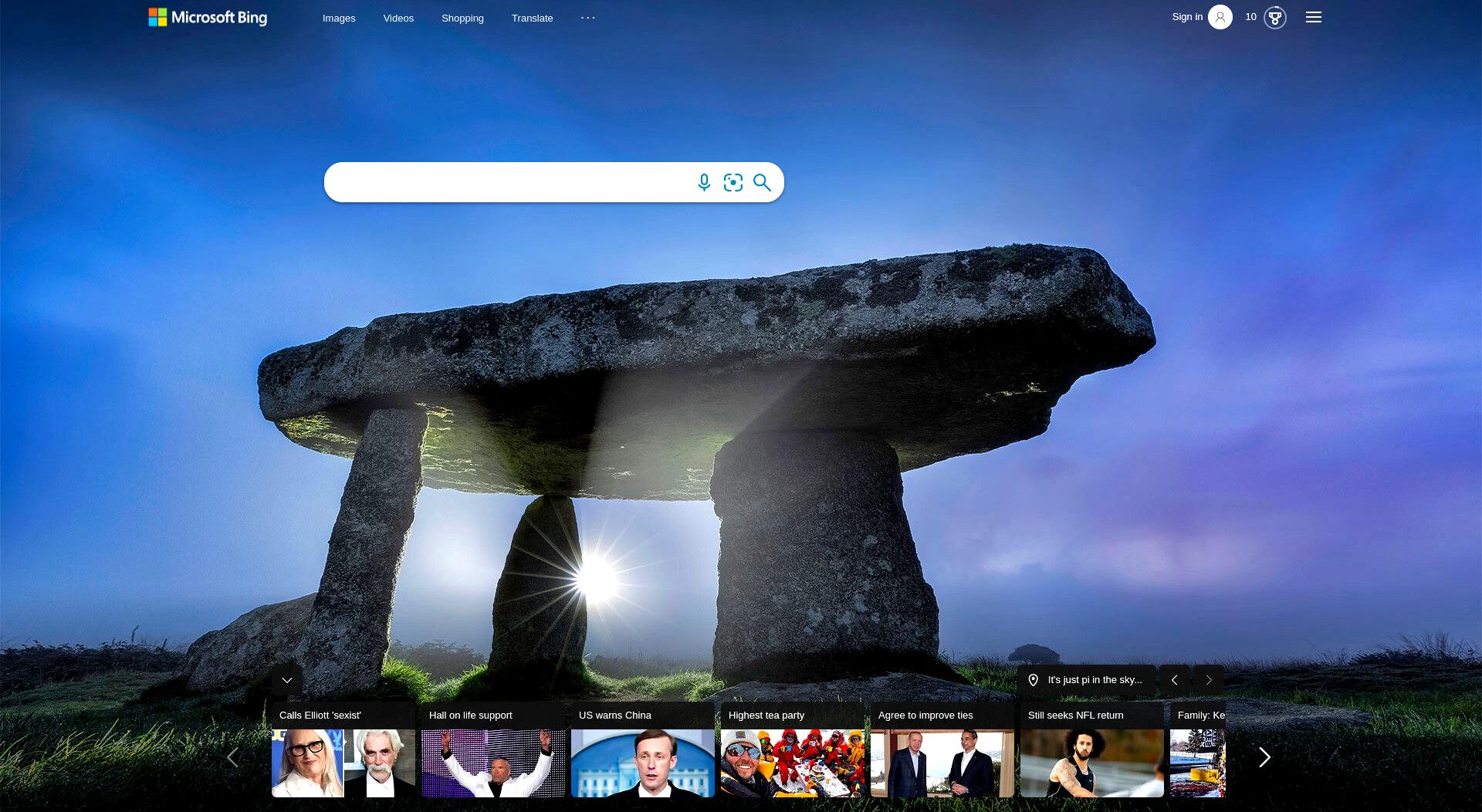1482x812 pixels.
Task: Open "Agree to improve ties" headline
Action: pyautogui.click(x=925, y=716)
